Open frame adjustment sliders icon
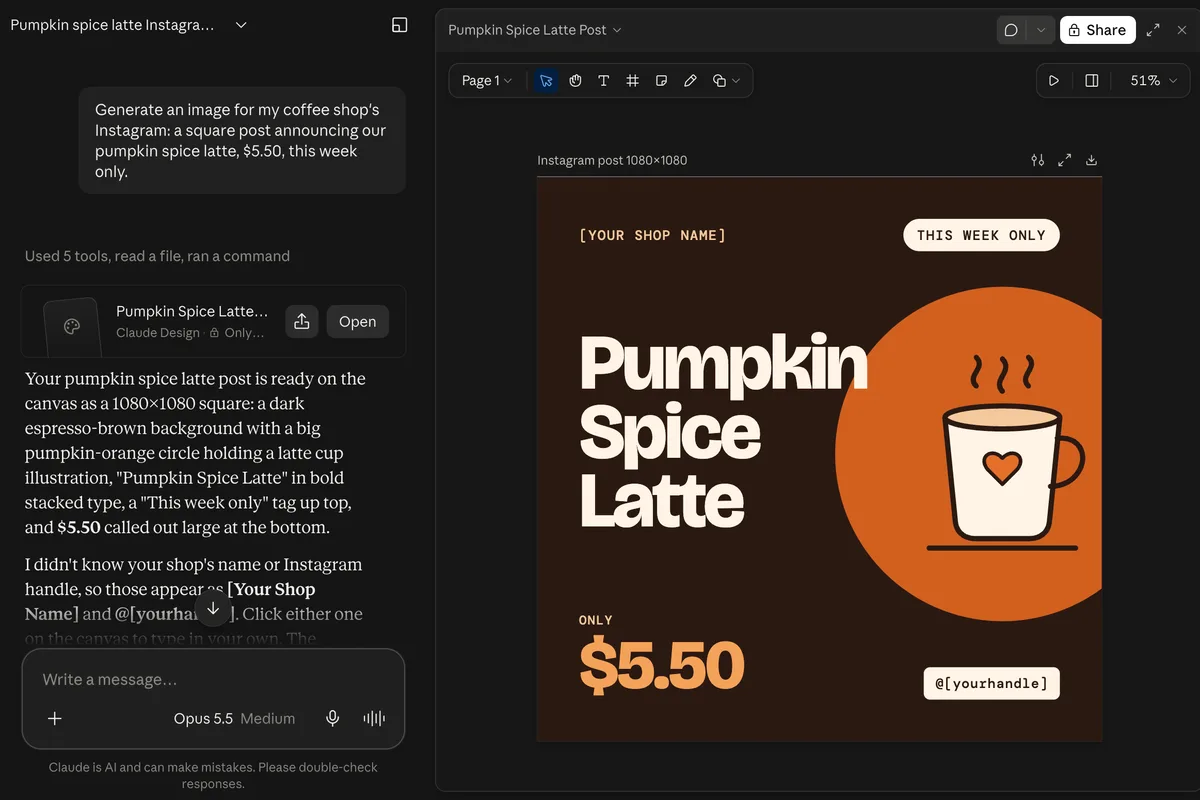Screen dimensions: 1200x800 tap(1038, 160)
